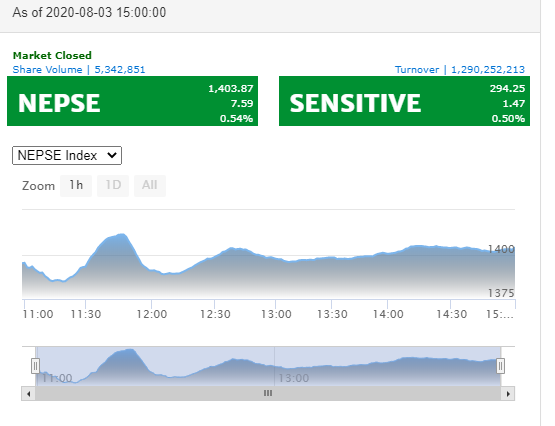Screen dimensions: 555x426
Task: Click the Turnover figure
Action: [x=488, y=69]
